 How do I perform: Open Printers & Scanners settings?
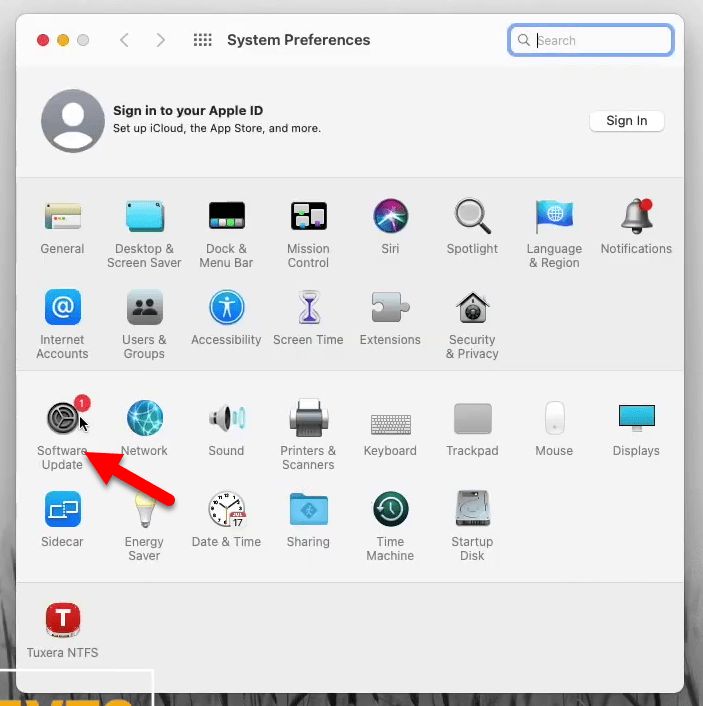(308, 418)
